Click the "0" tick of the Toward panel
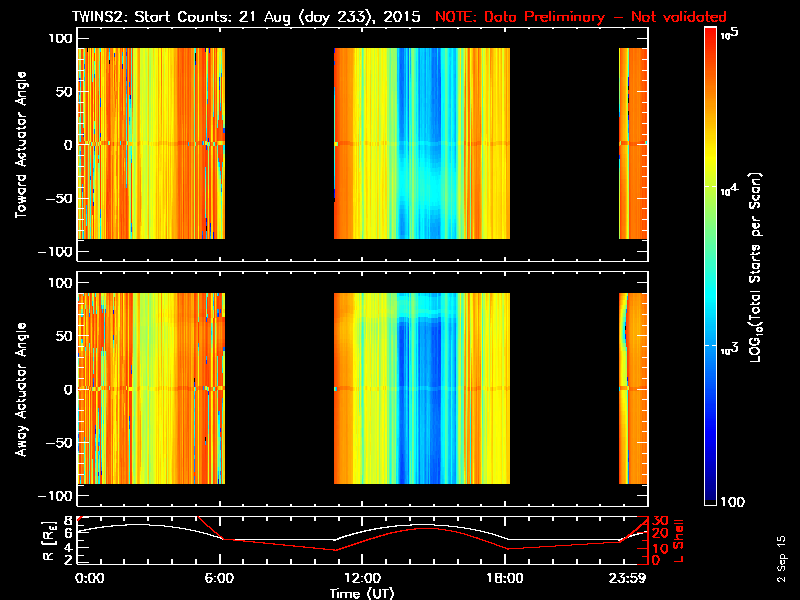This screenshot has height=600, width=800. coord(68,145)
